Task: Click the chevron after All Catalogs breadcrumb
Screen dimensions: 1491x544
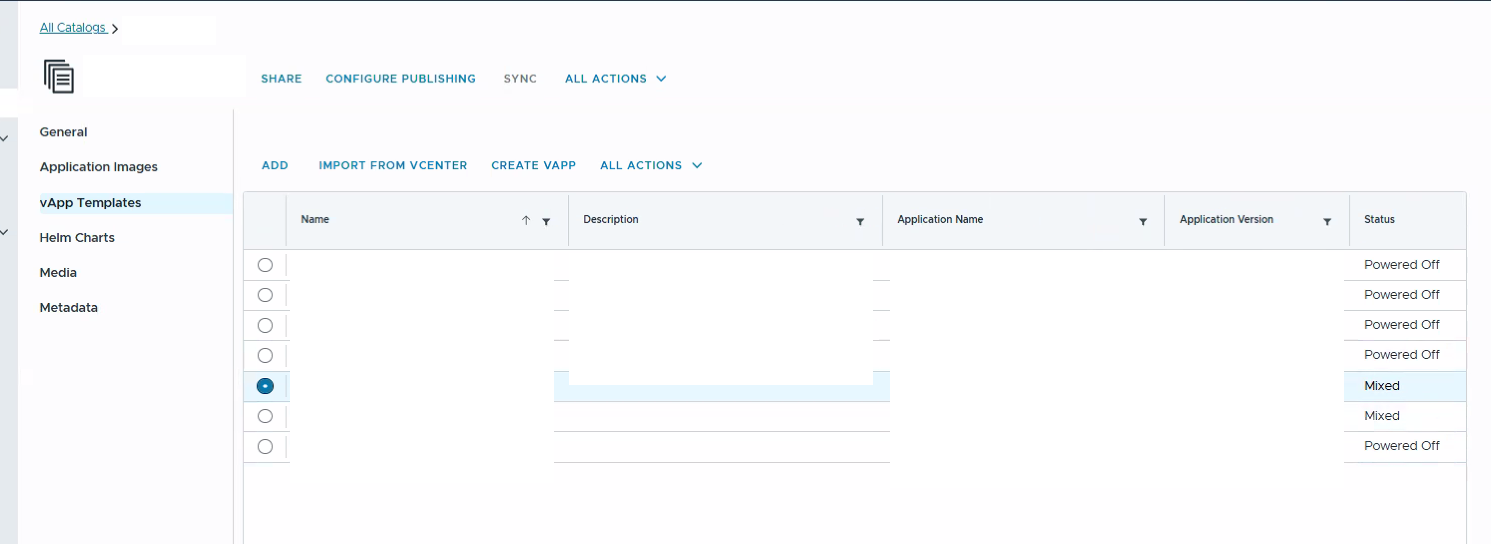Action: coord(115,29)
